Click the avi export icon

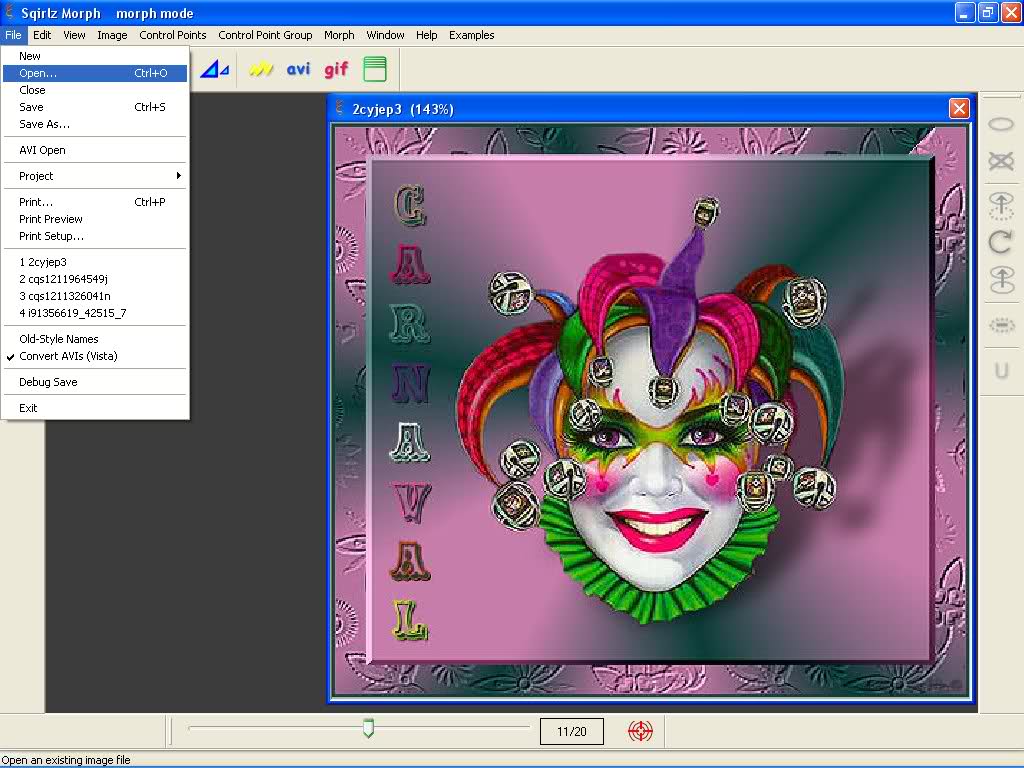coord(298,69)
